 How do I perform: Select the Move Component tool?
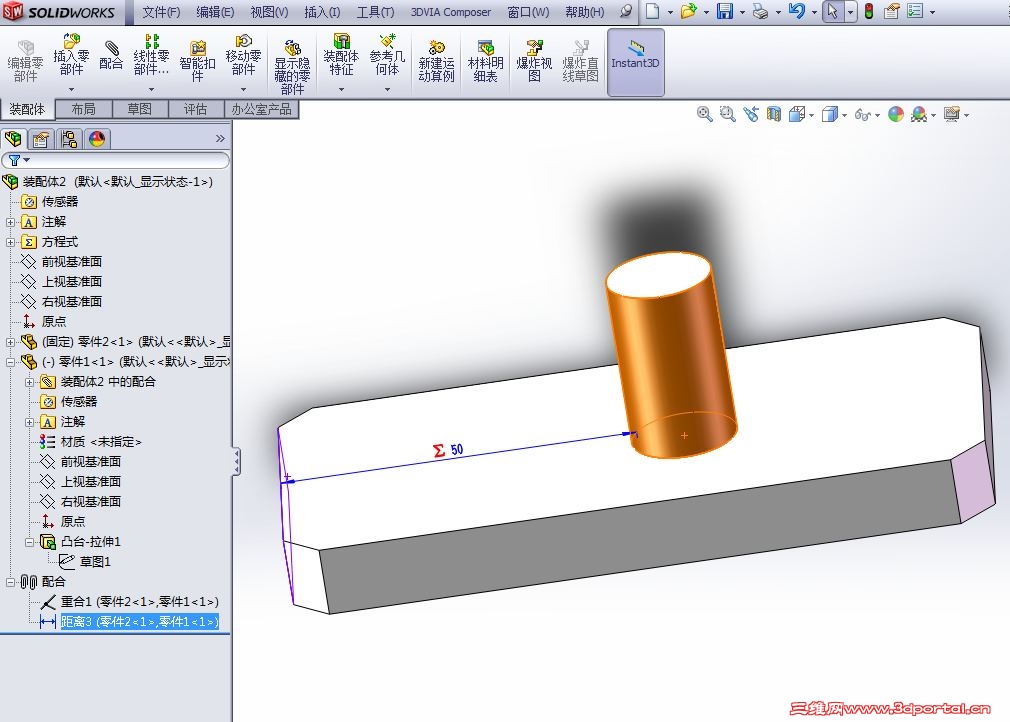tap(243, 55)
